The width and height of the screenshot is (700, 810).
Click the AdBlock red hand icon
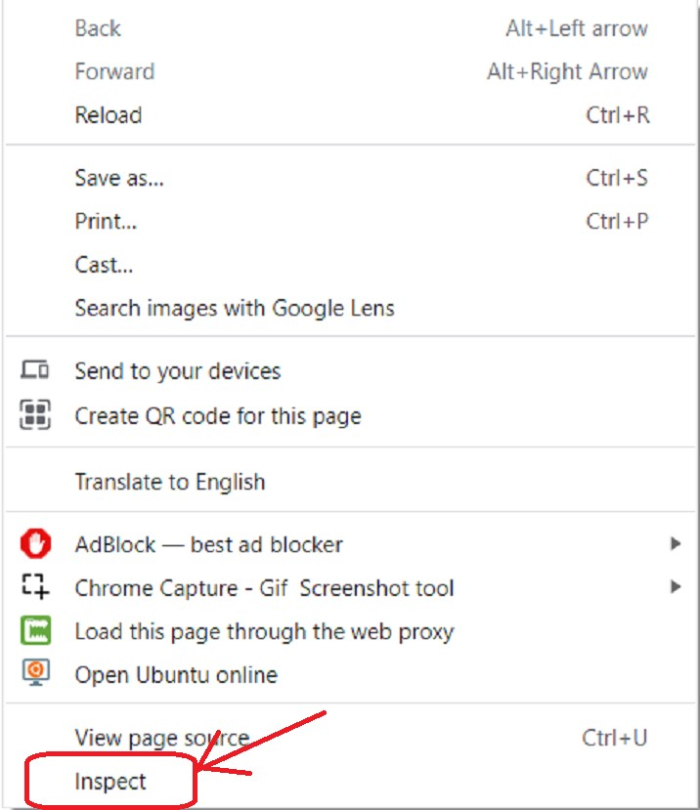tap(35, 545)
